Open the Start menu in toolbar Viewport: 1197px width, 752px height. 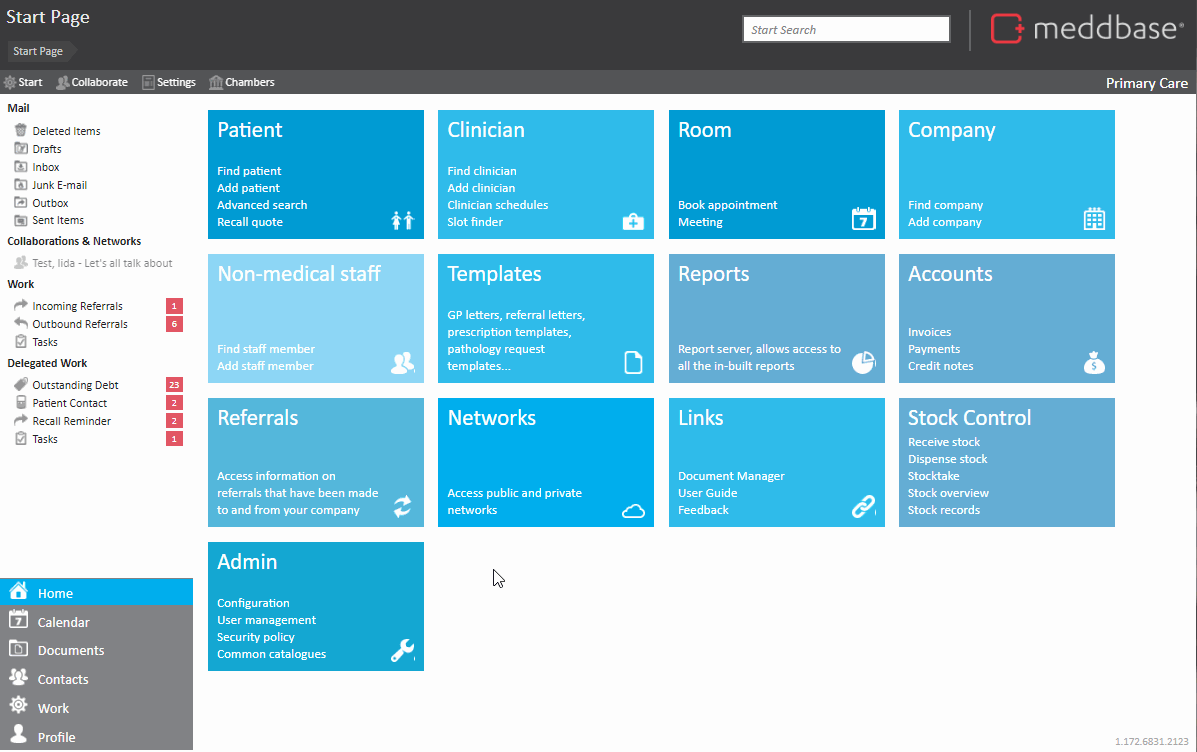pos(23,82)
